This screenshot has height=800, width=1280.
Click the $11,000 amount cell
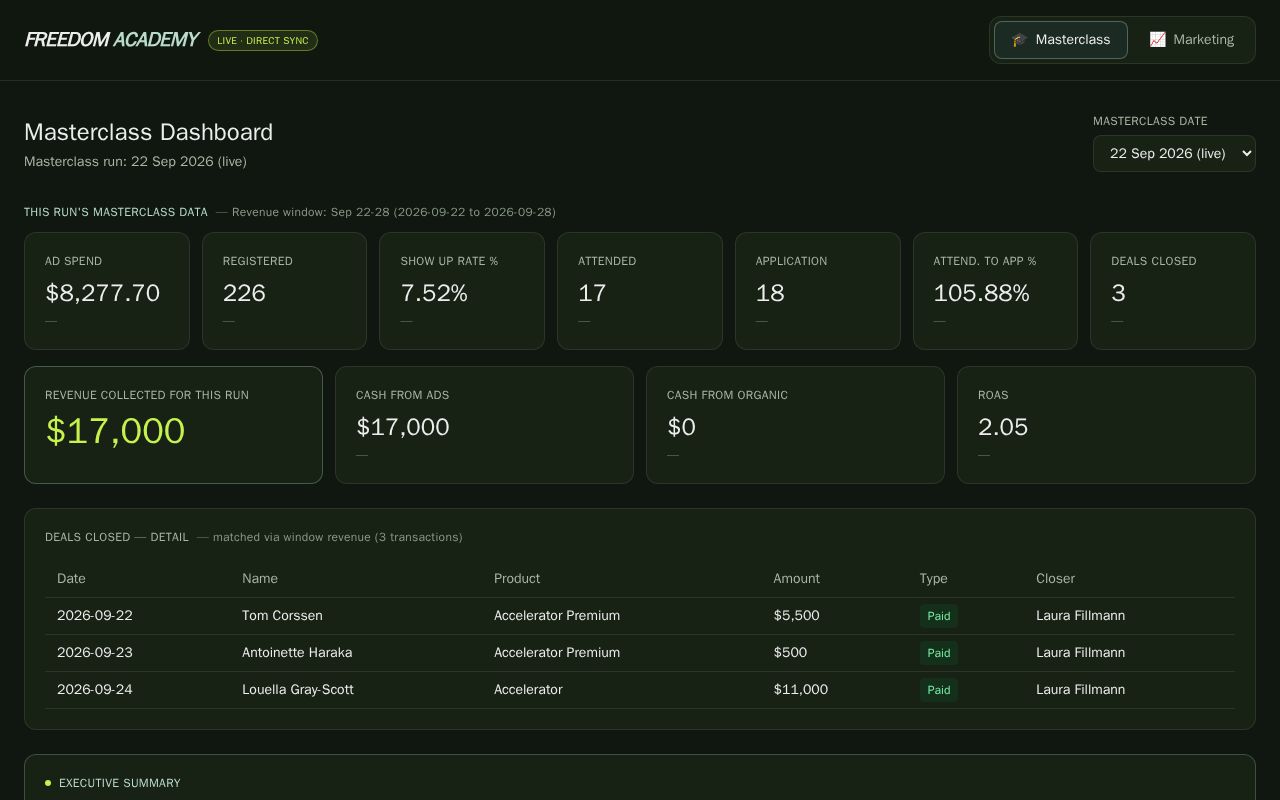point(800,690)
